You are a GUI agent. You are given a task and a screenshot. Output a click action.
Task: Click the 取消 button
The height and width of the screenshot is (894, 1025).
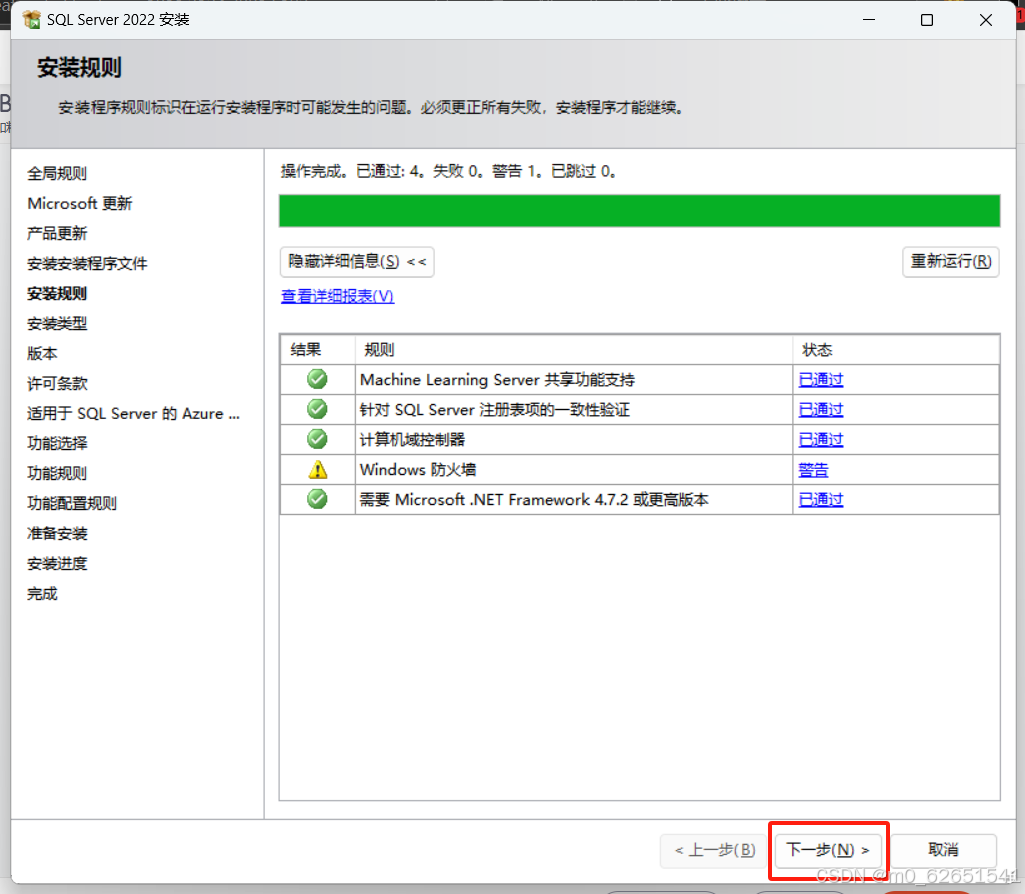[x=943, y=850]
